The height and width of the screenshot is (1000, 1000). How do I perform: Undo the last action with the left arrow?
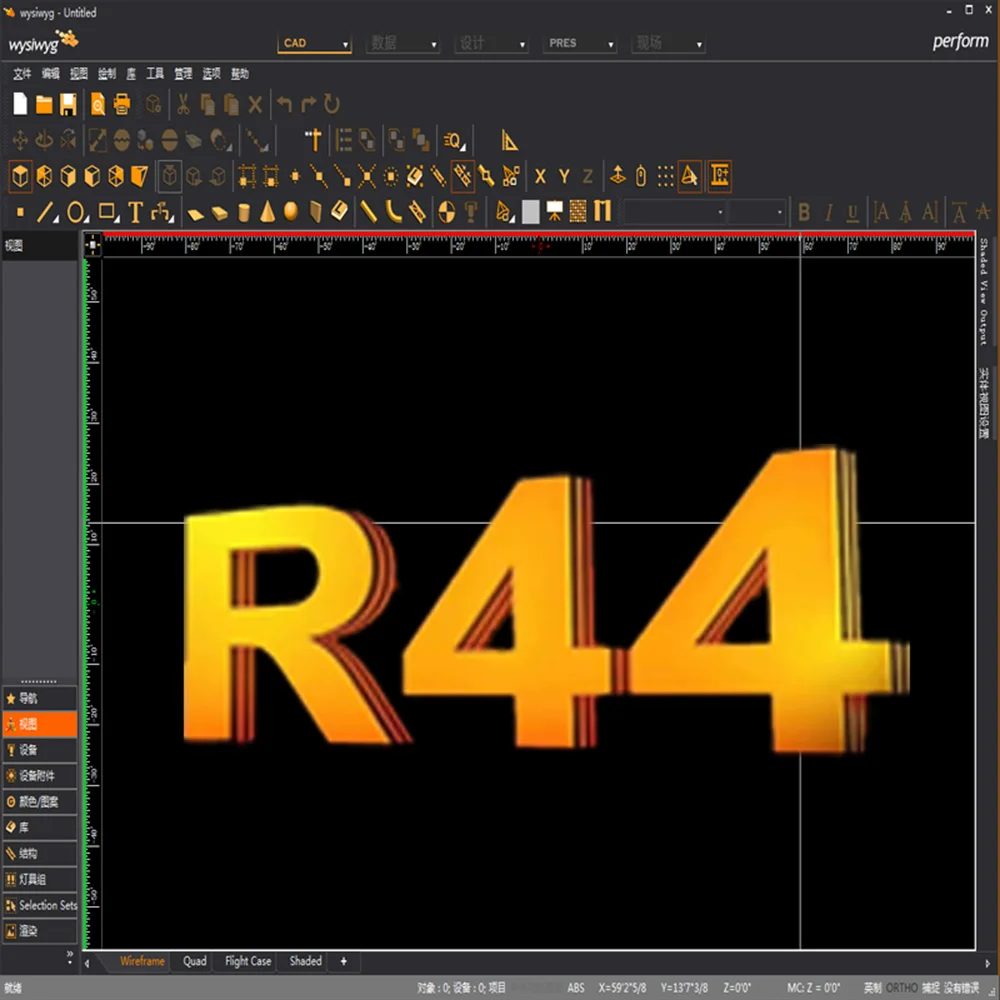[284, 104]
